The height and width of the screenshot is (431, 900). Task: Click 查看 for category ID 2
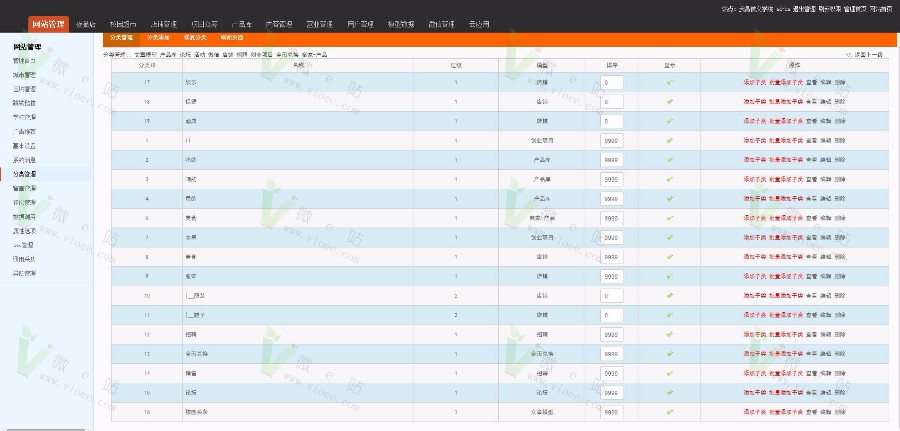click(x=811, y=160)
